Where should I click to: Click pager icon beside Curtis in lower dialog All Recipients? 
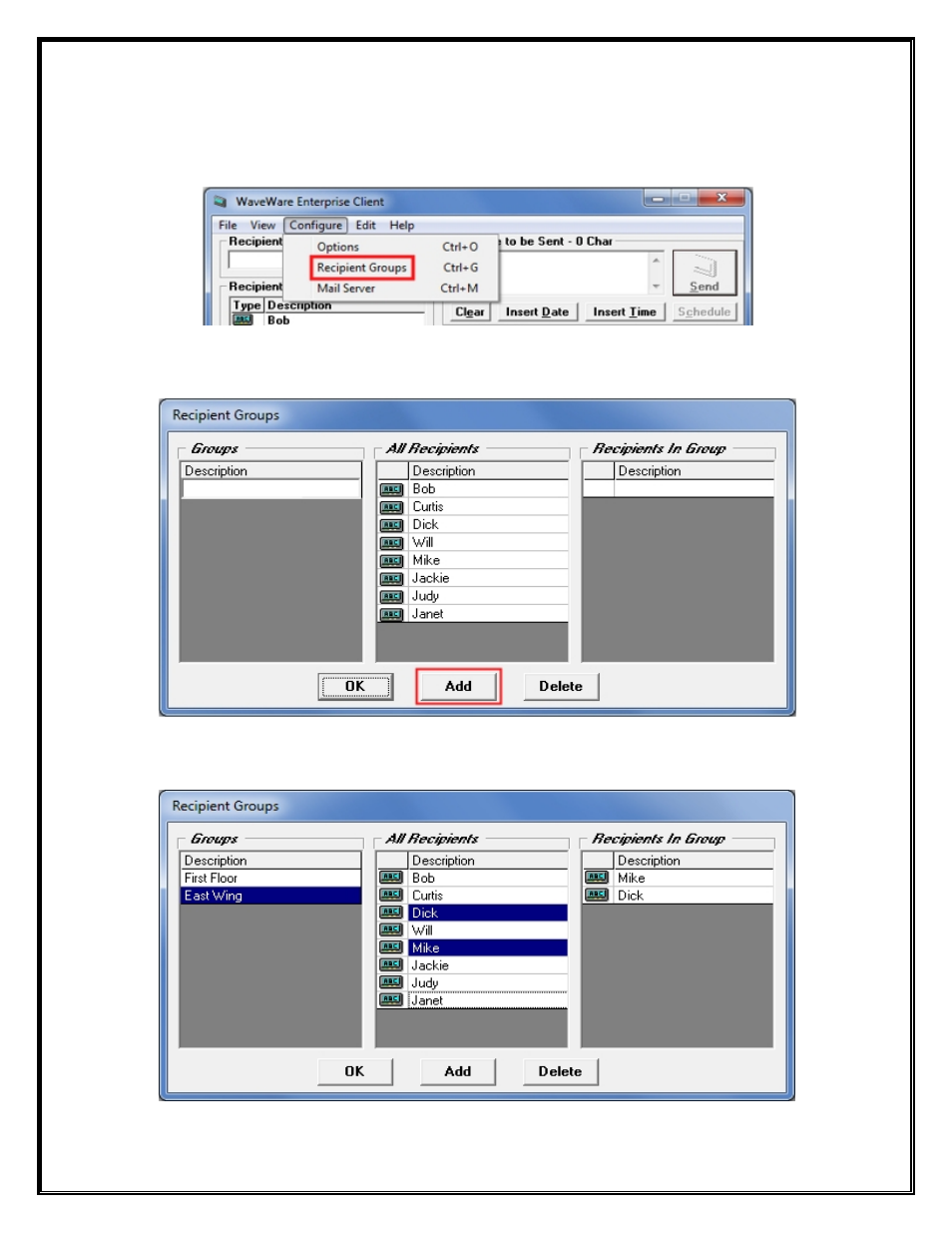pyautogui.click(x=391, y=896)
